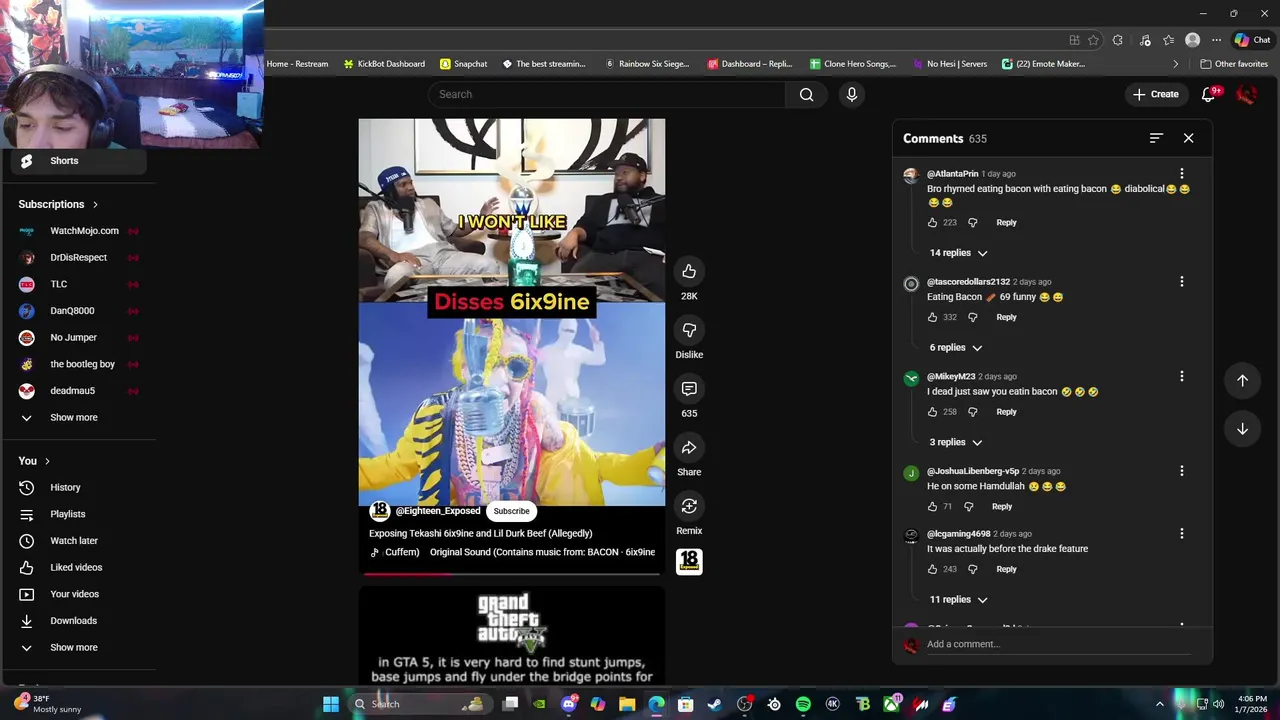
Task: Sort comments using the sort icon
Action: click(1156, 138)
